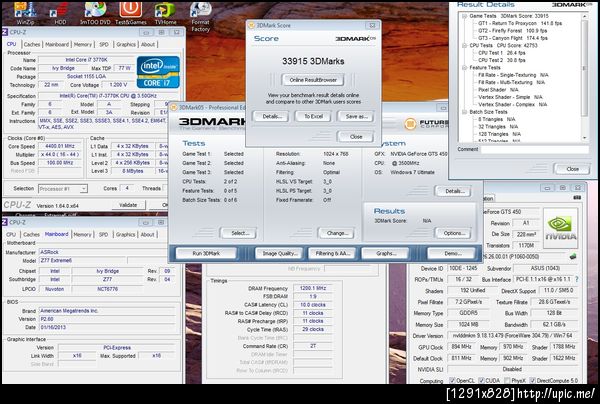Open the HDD desktop shortcut
This screenshot has width=600, height=404.
(x=60, y=11)
